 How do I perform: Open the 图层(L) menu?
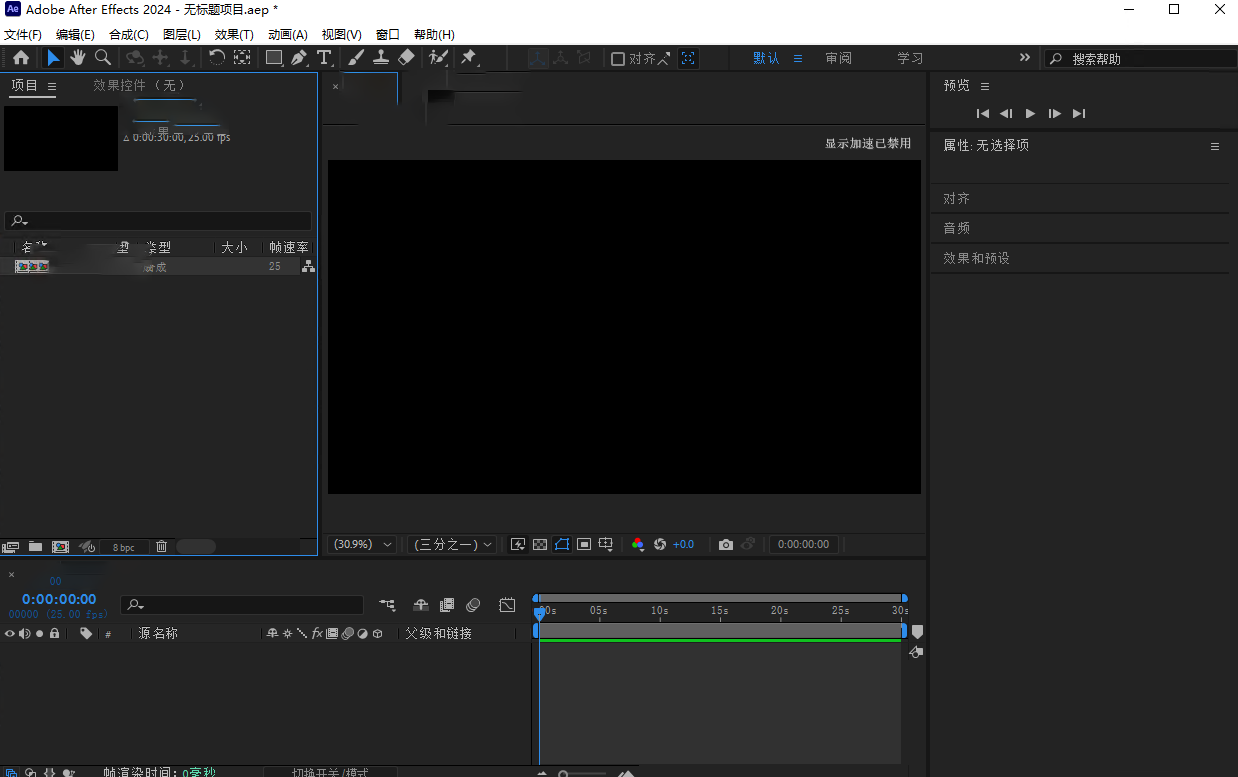click(x=182, y=34)
